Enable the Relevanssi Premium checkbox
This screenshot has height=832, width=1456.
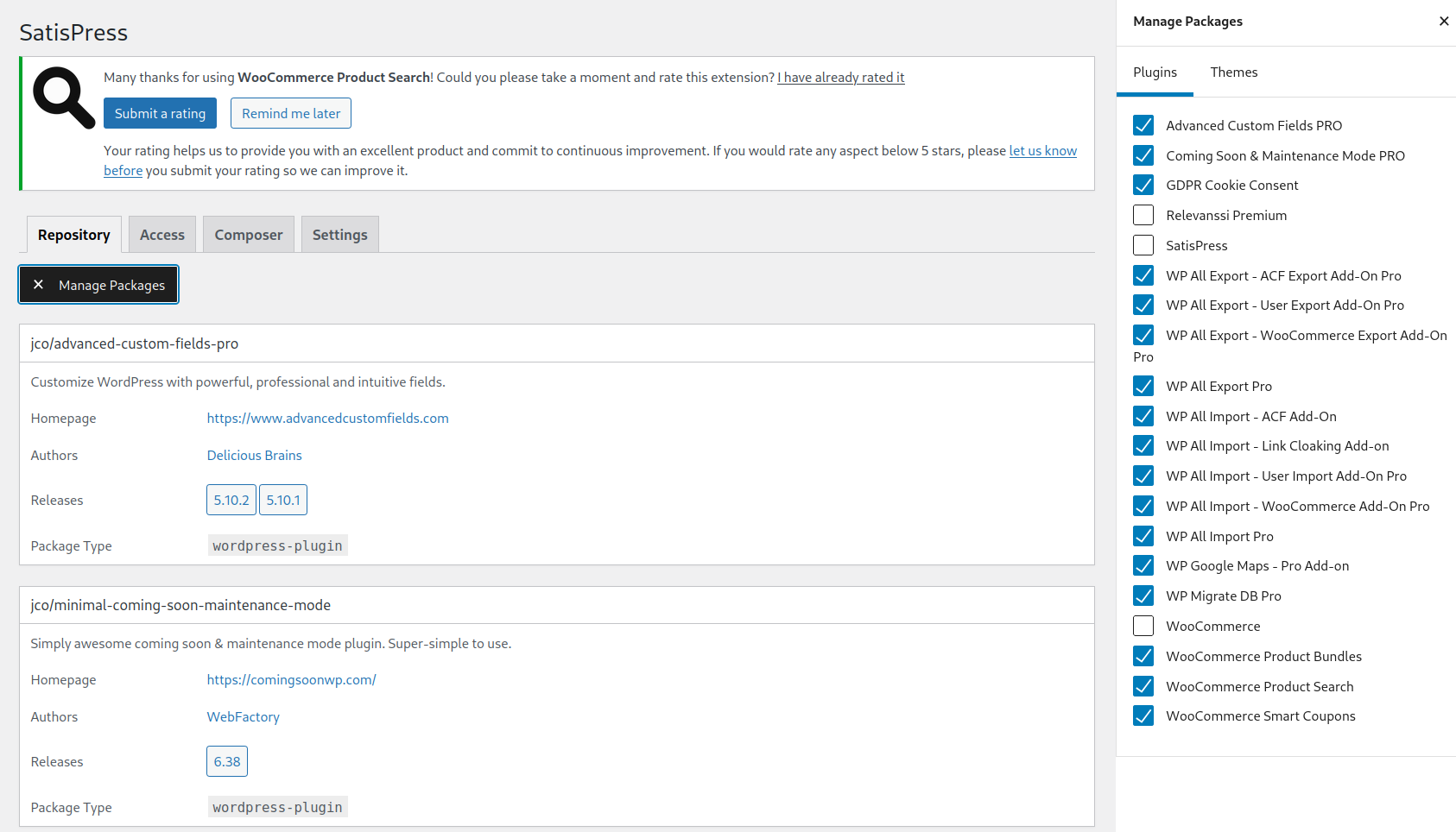click(x=1143, y=215)
